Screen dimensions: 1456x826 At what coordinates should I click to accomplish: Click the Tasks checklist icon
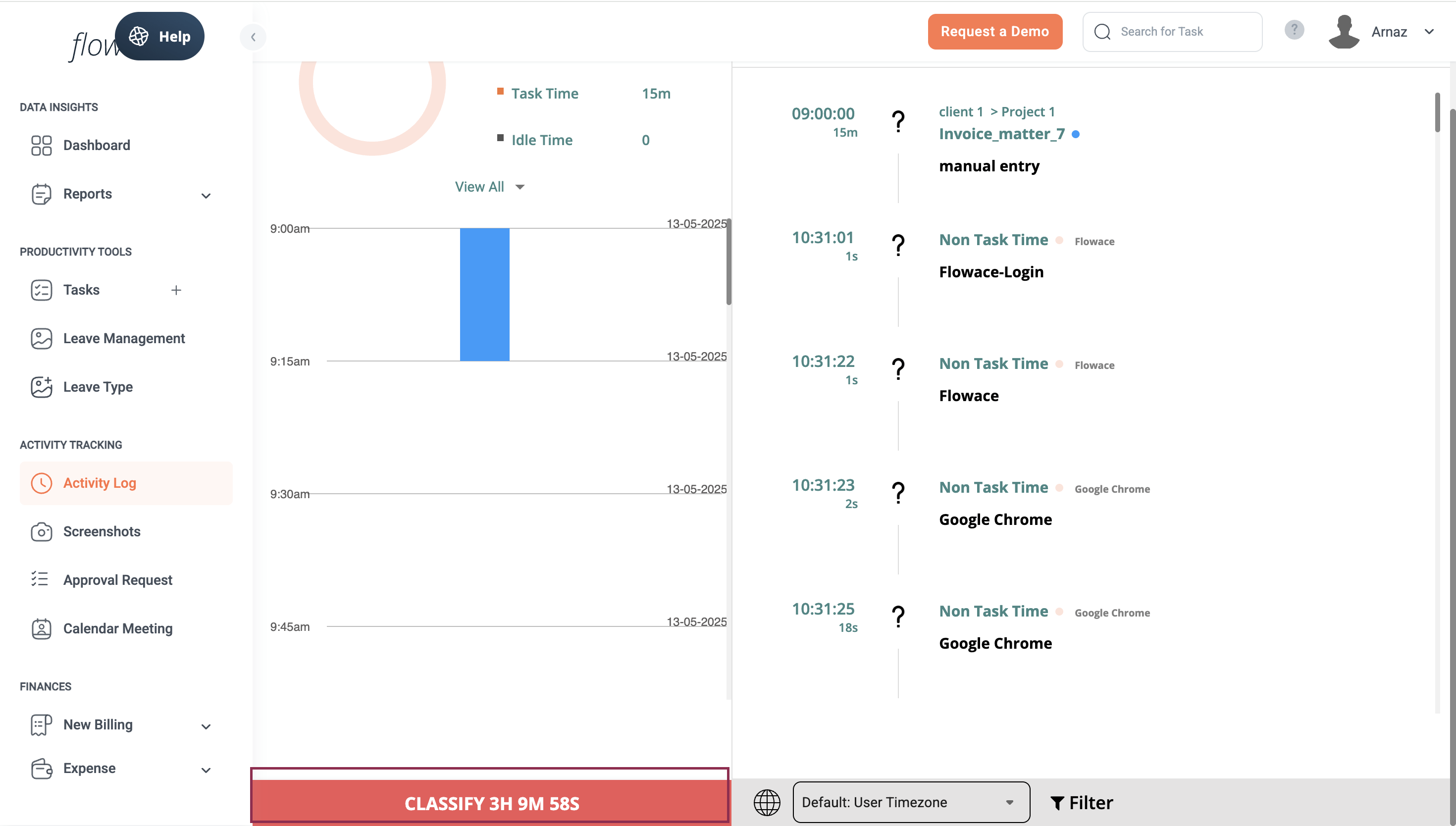42,290
